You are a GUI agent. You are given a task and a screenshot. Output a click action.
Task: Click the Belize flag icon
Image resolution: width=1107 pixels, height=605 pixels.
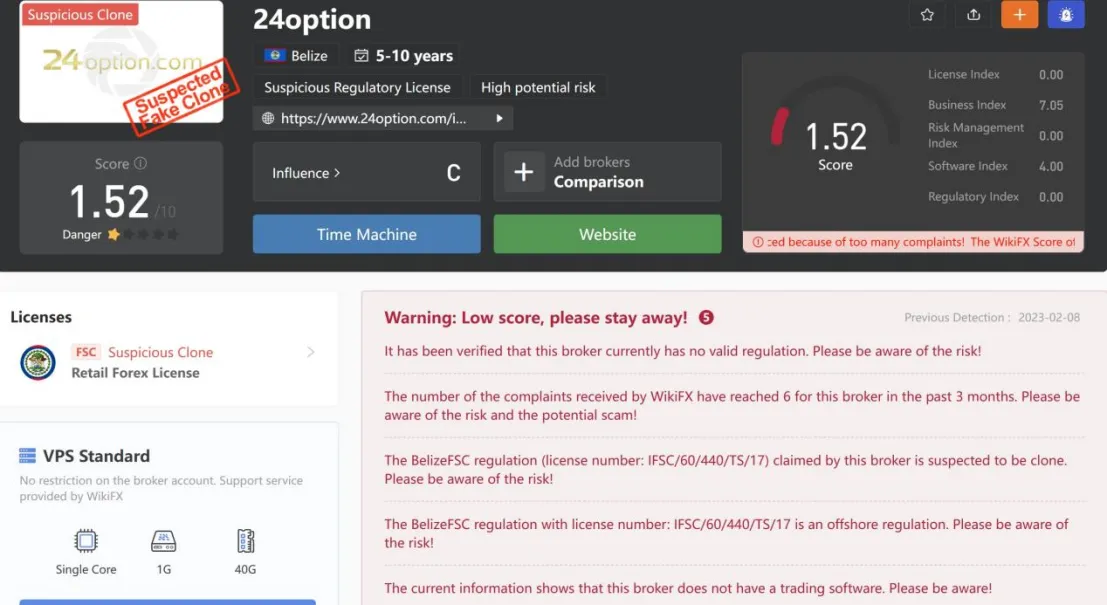click(x=275, y=55)
